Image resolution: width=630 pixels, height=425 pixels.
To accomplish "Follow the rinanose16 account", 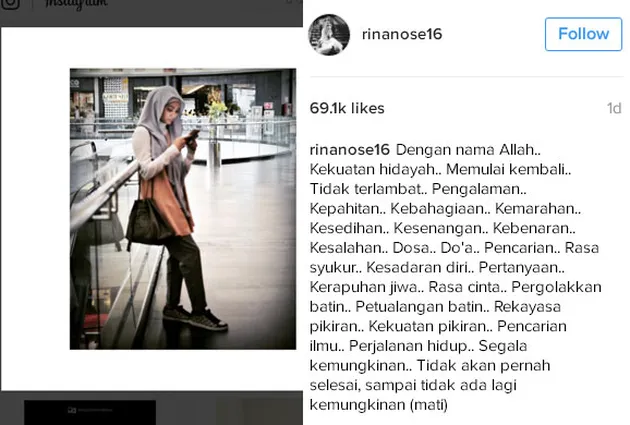I will tap(583, 34).
